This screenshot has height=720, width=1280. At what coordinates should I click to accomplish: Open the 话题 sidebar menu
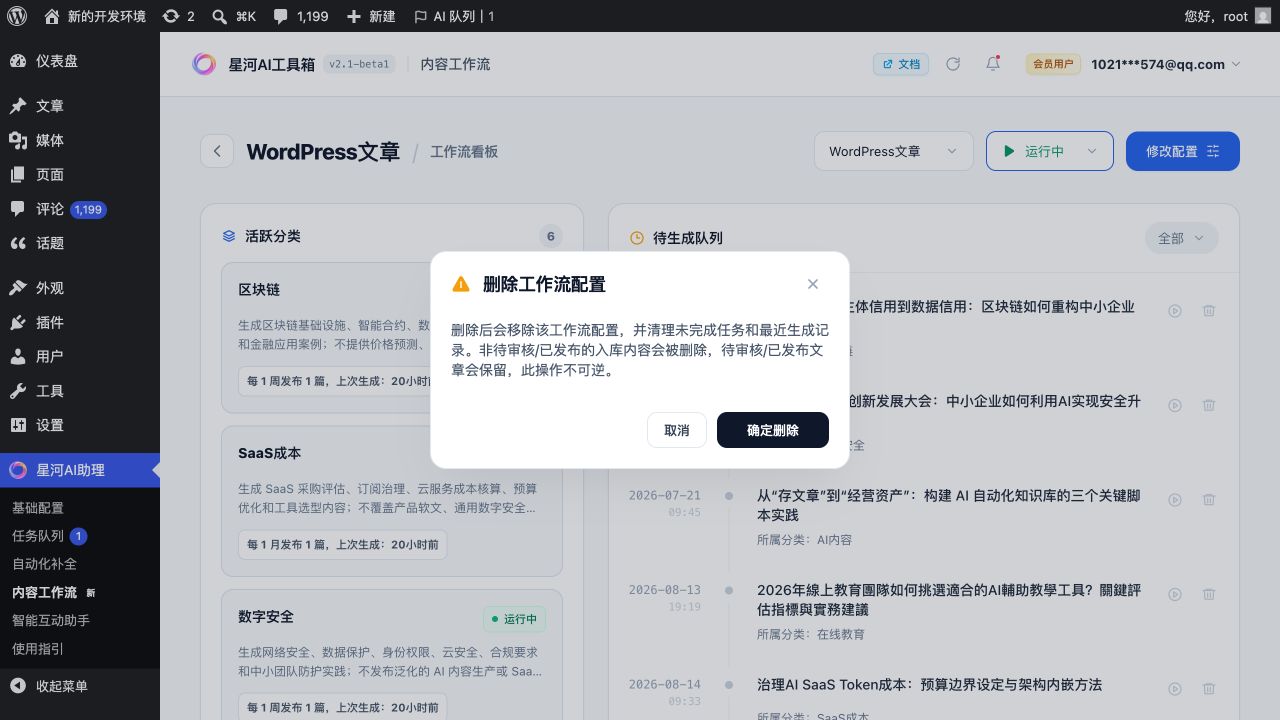[x=80, y=243]
